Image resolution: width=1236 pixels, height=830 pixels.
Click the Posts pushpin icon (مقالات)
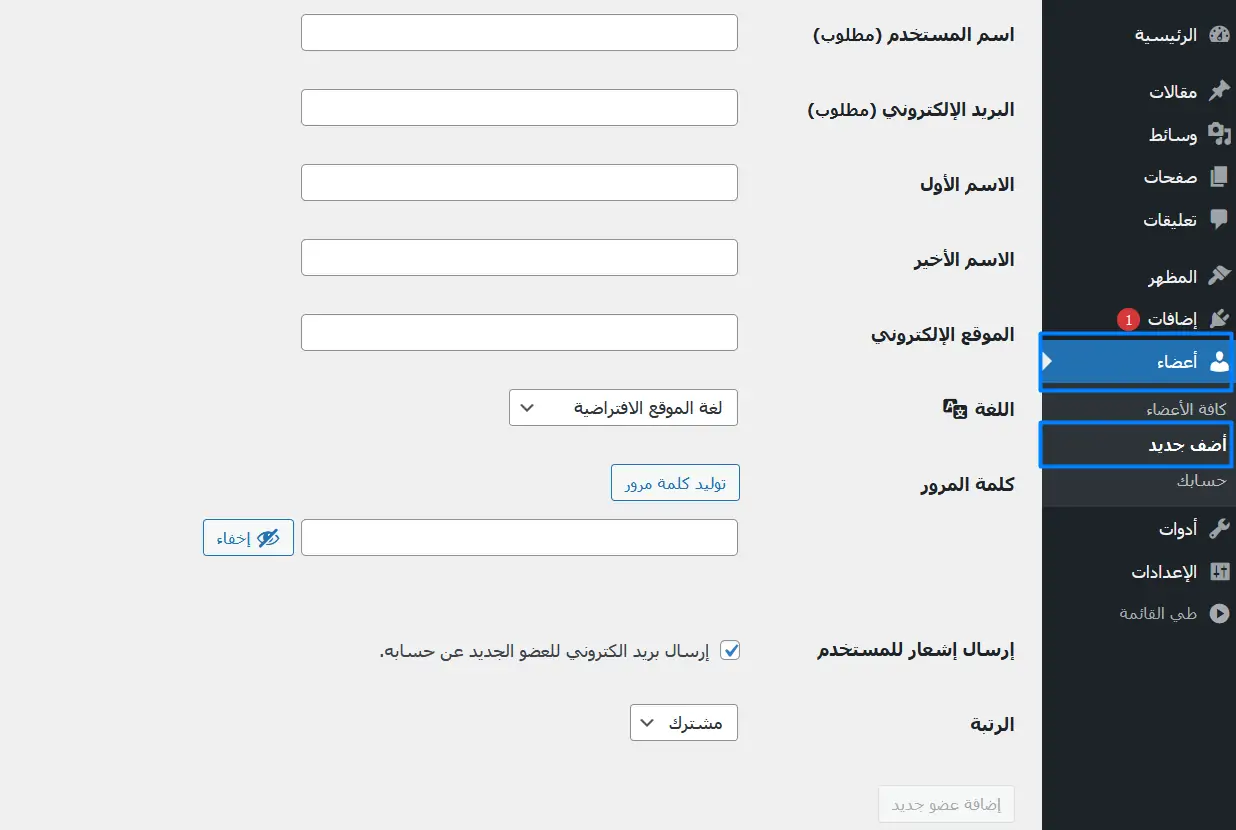pos(1218,92)
